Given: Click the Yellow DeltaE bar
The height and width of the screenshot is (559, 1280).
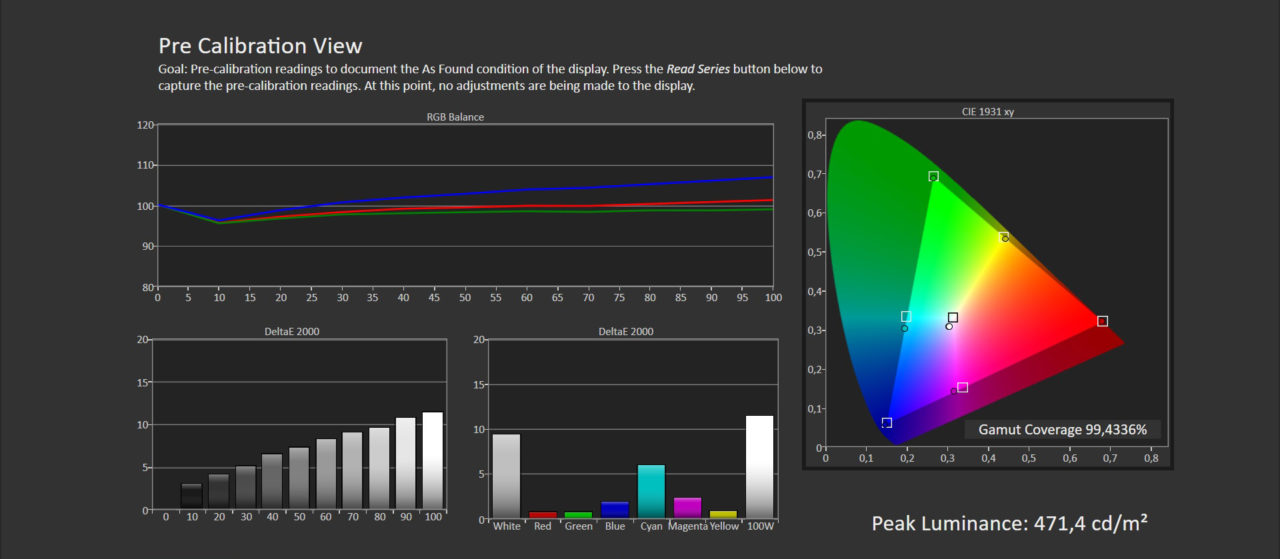Looking at the screenshot, I should 723,515.
